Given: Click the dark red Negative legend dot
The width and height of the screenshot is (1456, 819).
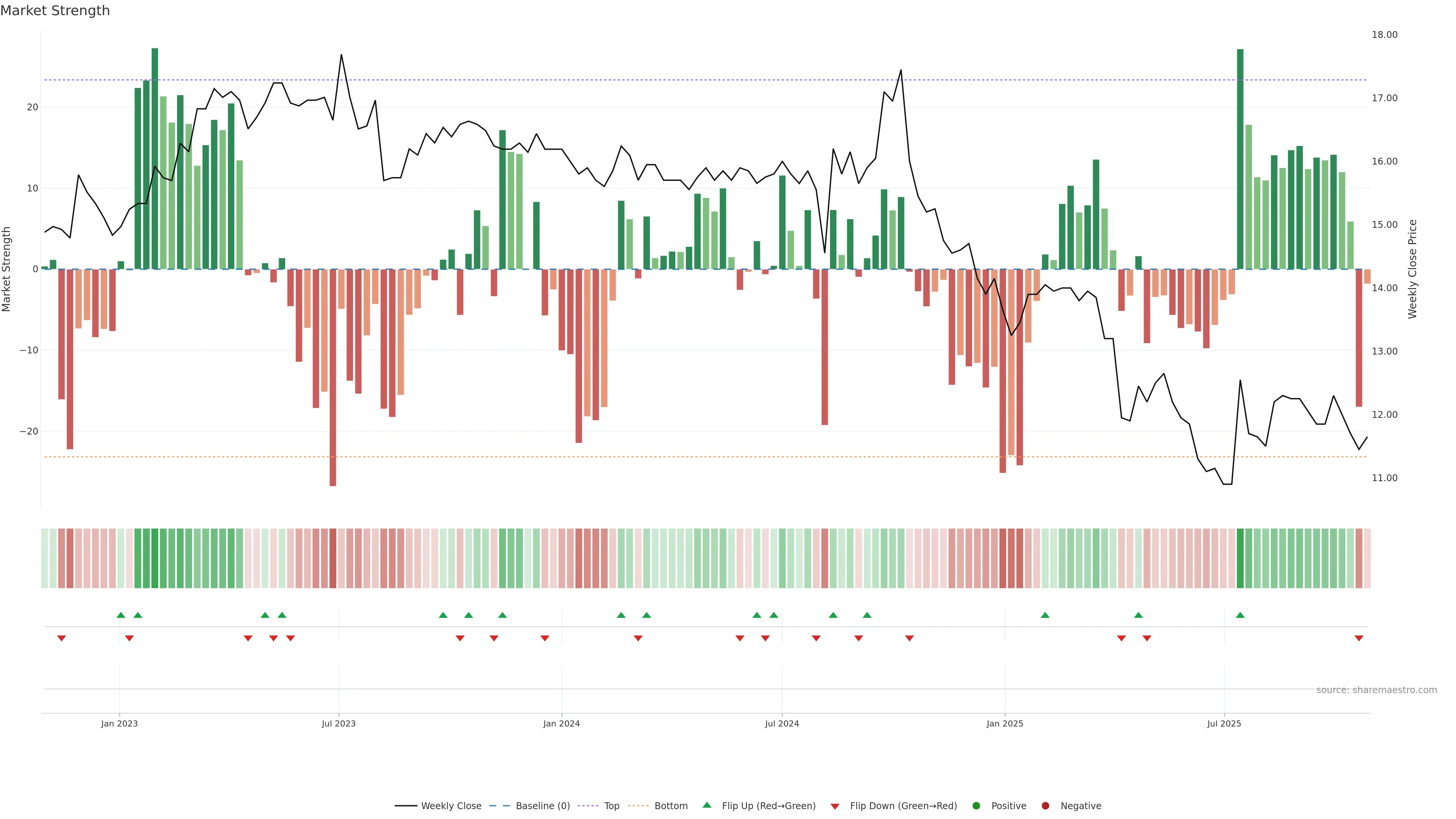Looking at the screenshot, I should click(x=1045, y=806).
